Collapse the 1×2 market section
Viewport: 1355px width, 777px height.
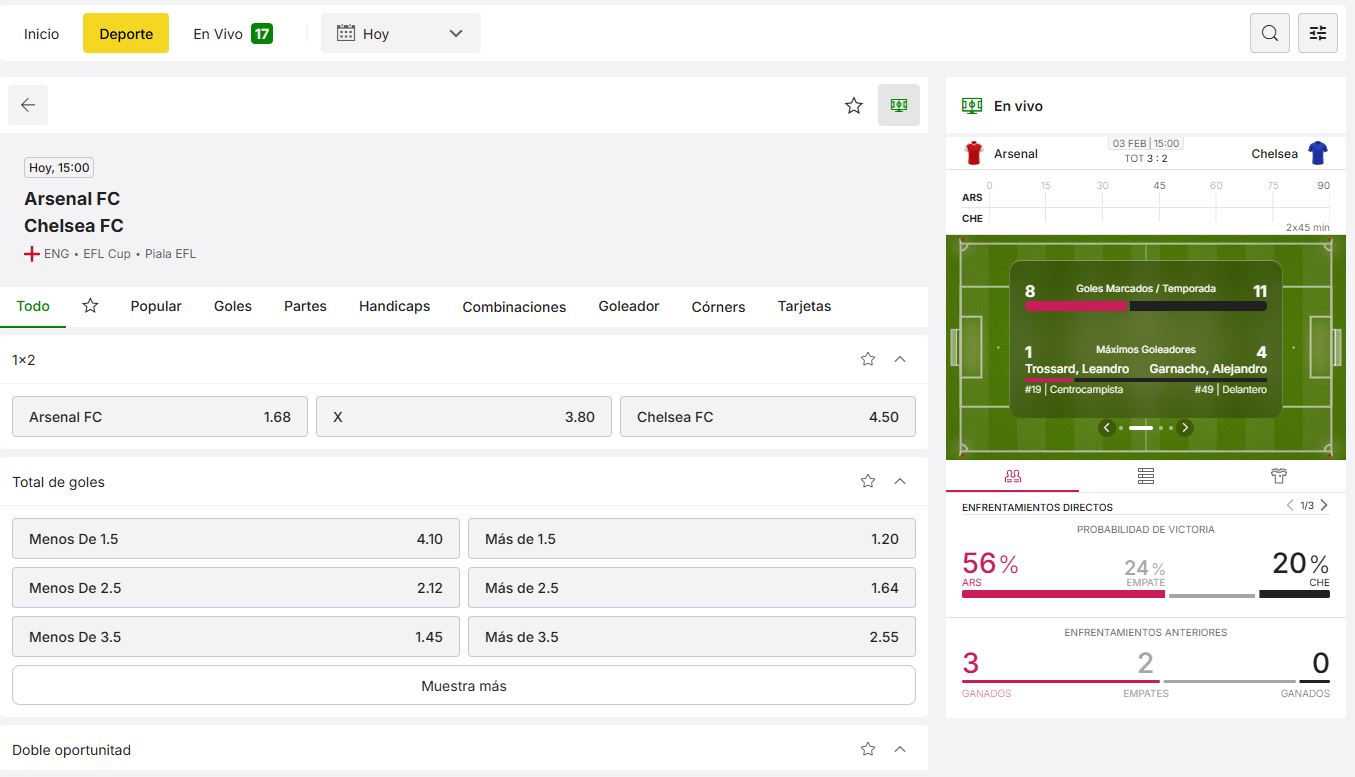click(900, 359)
